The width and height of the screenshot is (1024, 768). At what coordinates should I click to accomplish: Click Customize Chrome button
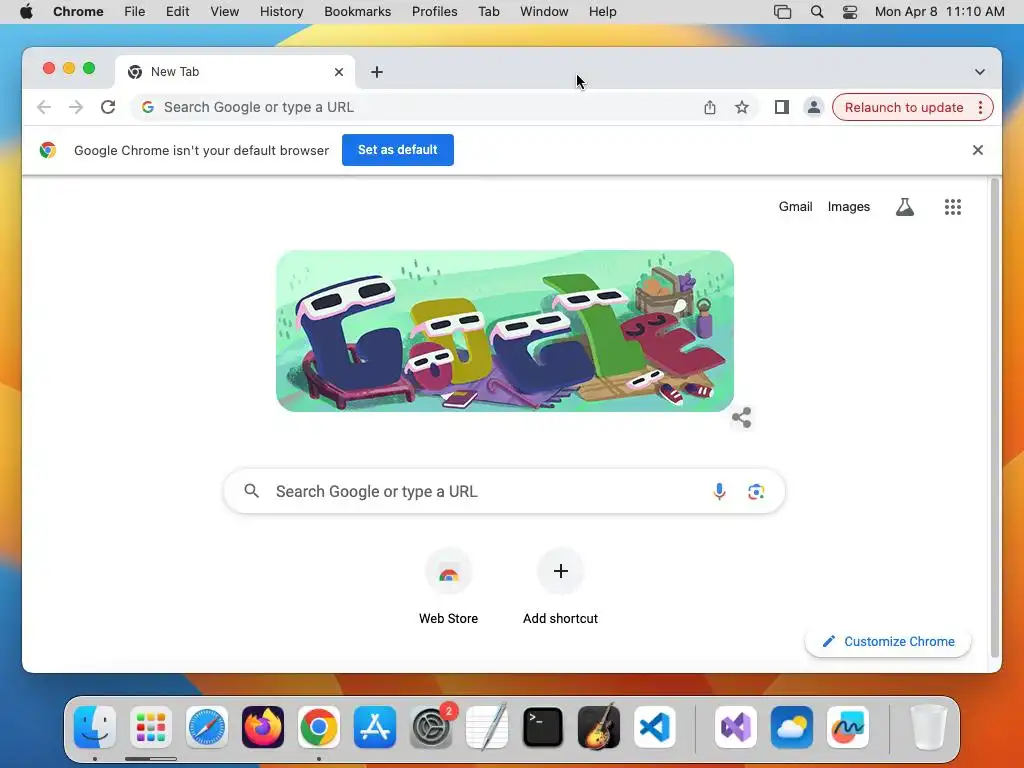coord(888,641)
